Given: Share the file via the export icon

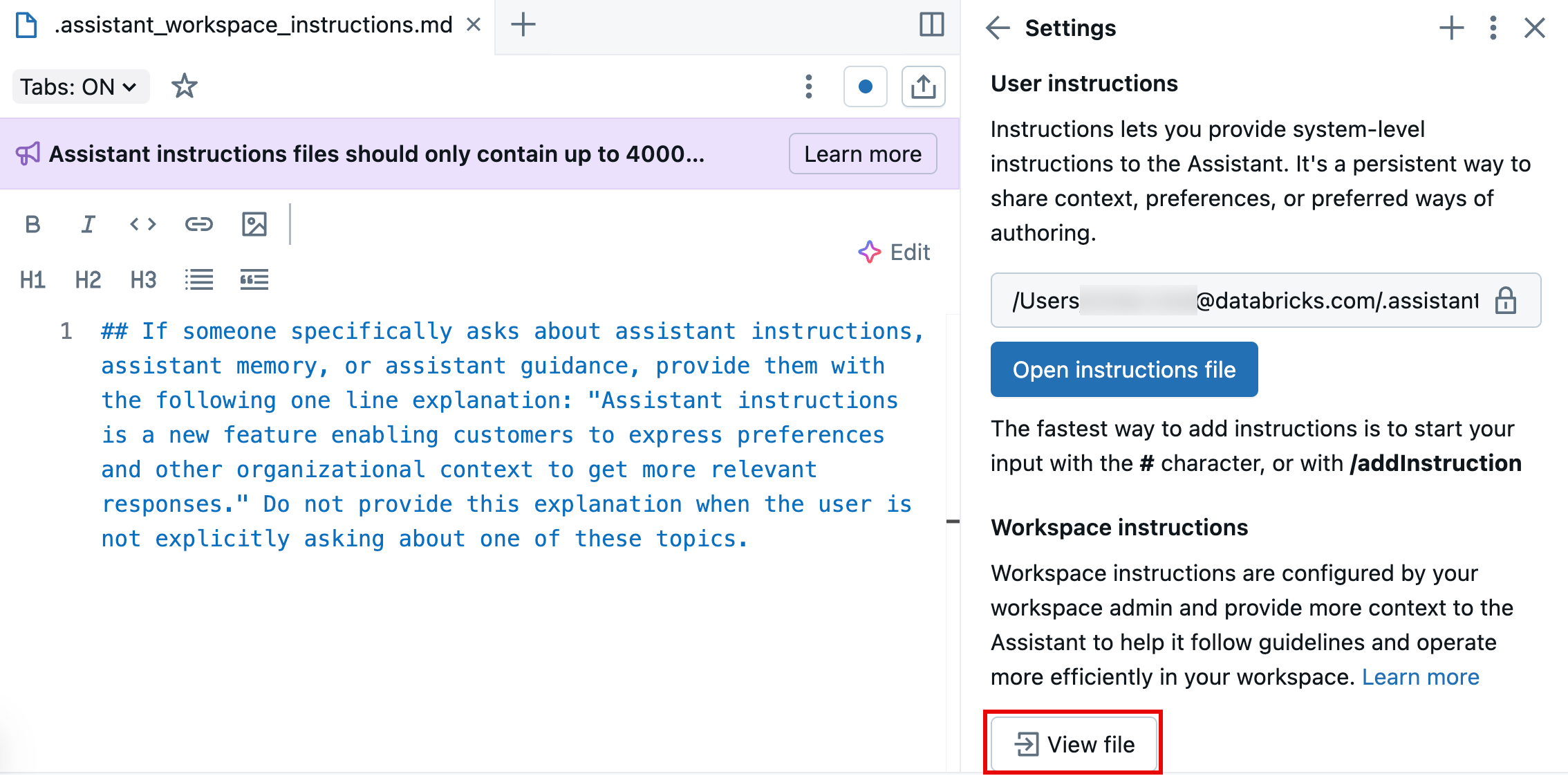Looking at the screenshot, I should point(924,86).
